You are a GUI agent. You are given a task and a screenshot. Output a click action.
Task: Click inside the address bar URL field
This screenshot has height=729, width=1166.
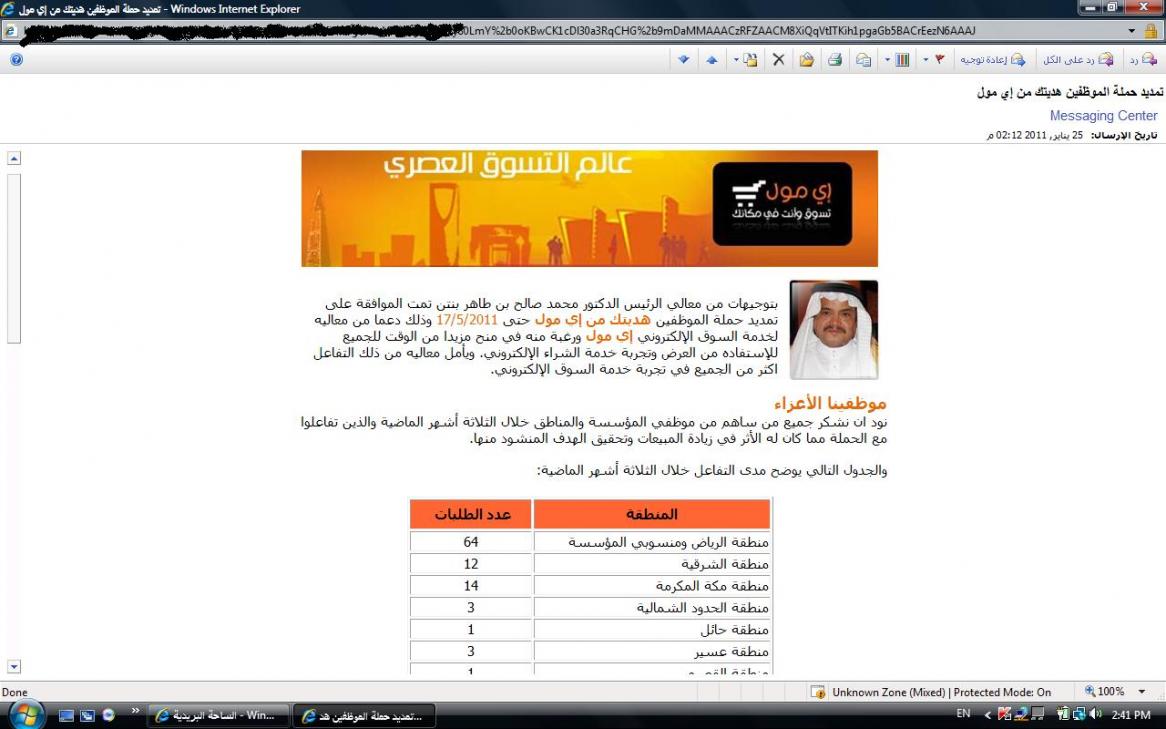(x=573, y=31)
